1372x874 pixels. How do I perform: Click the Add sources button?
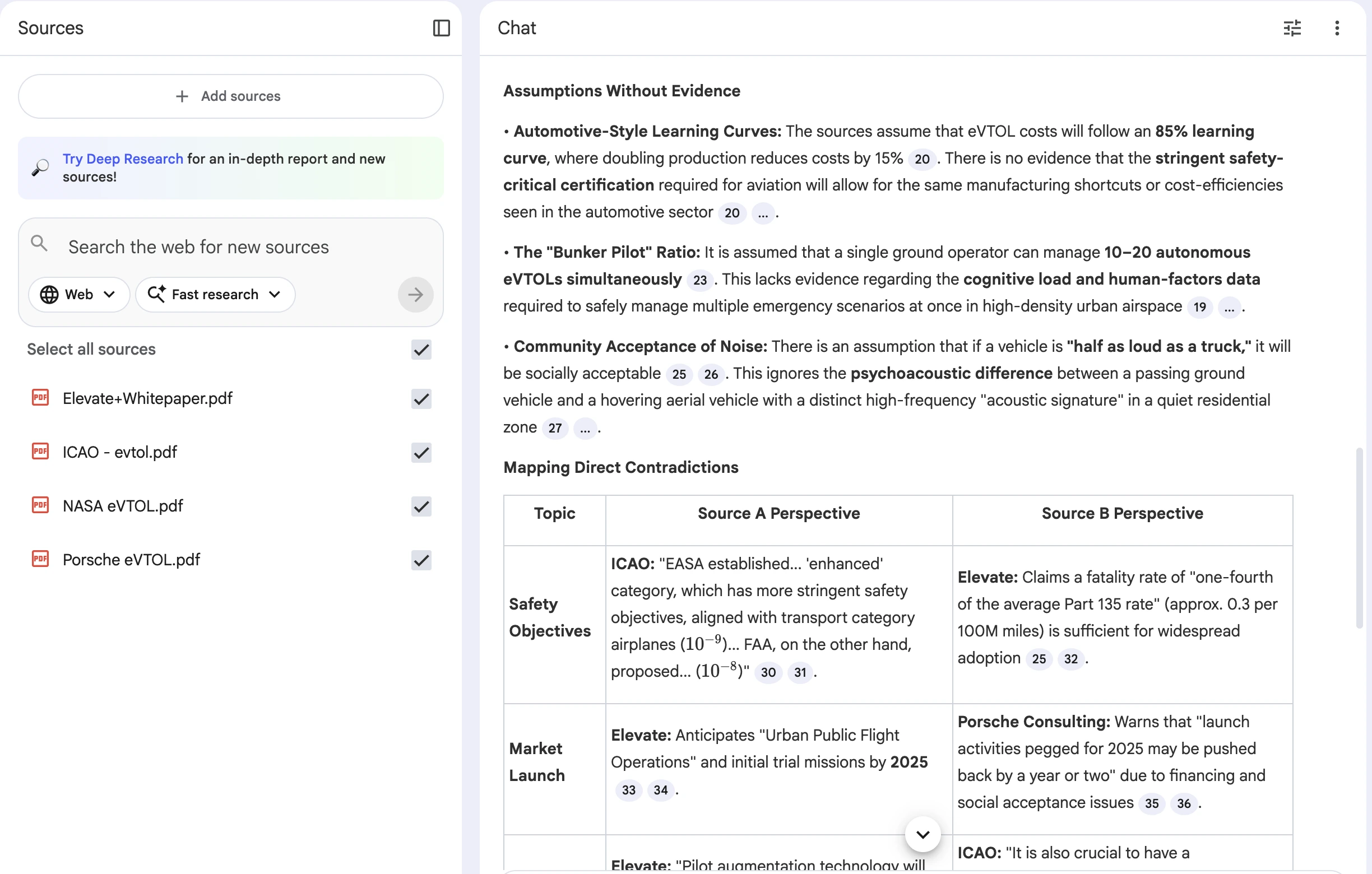click(230, 96)
